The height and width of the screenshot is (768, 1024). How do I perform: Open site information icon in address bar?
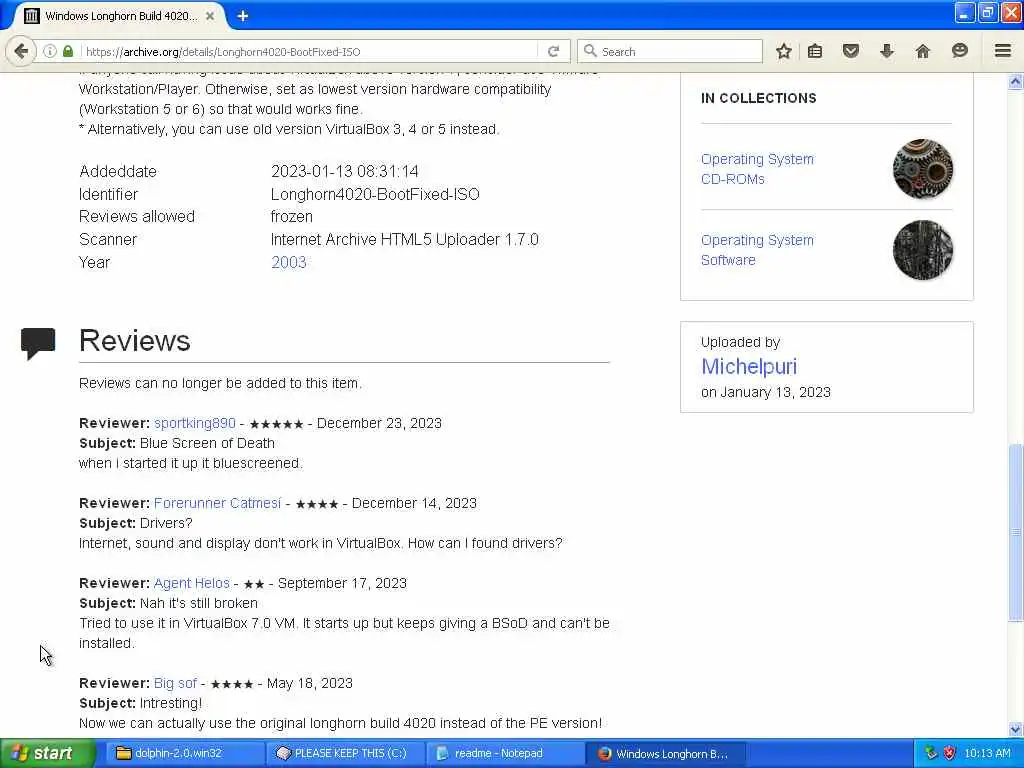coord(50,51)
